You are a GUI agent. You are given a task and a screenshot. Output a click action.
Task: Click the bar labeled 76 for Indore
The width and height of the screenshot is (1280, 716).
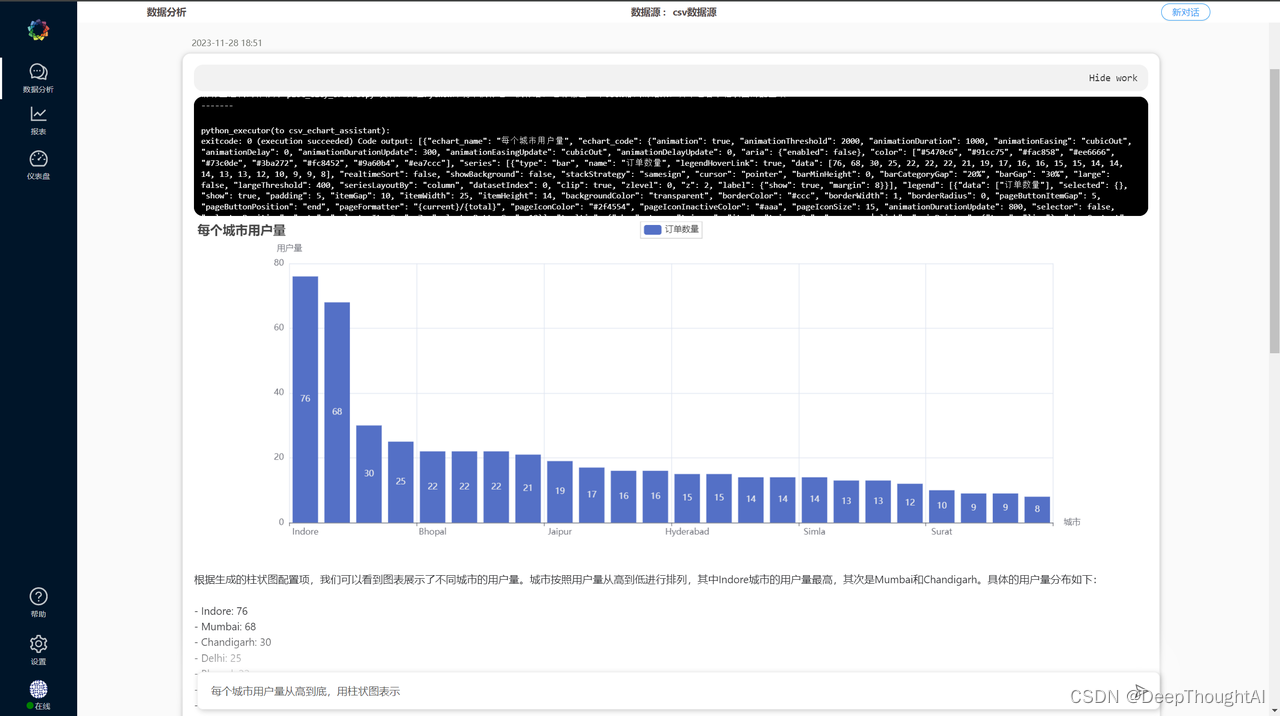click(x=305, y=399)
